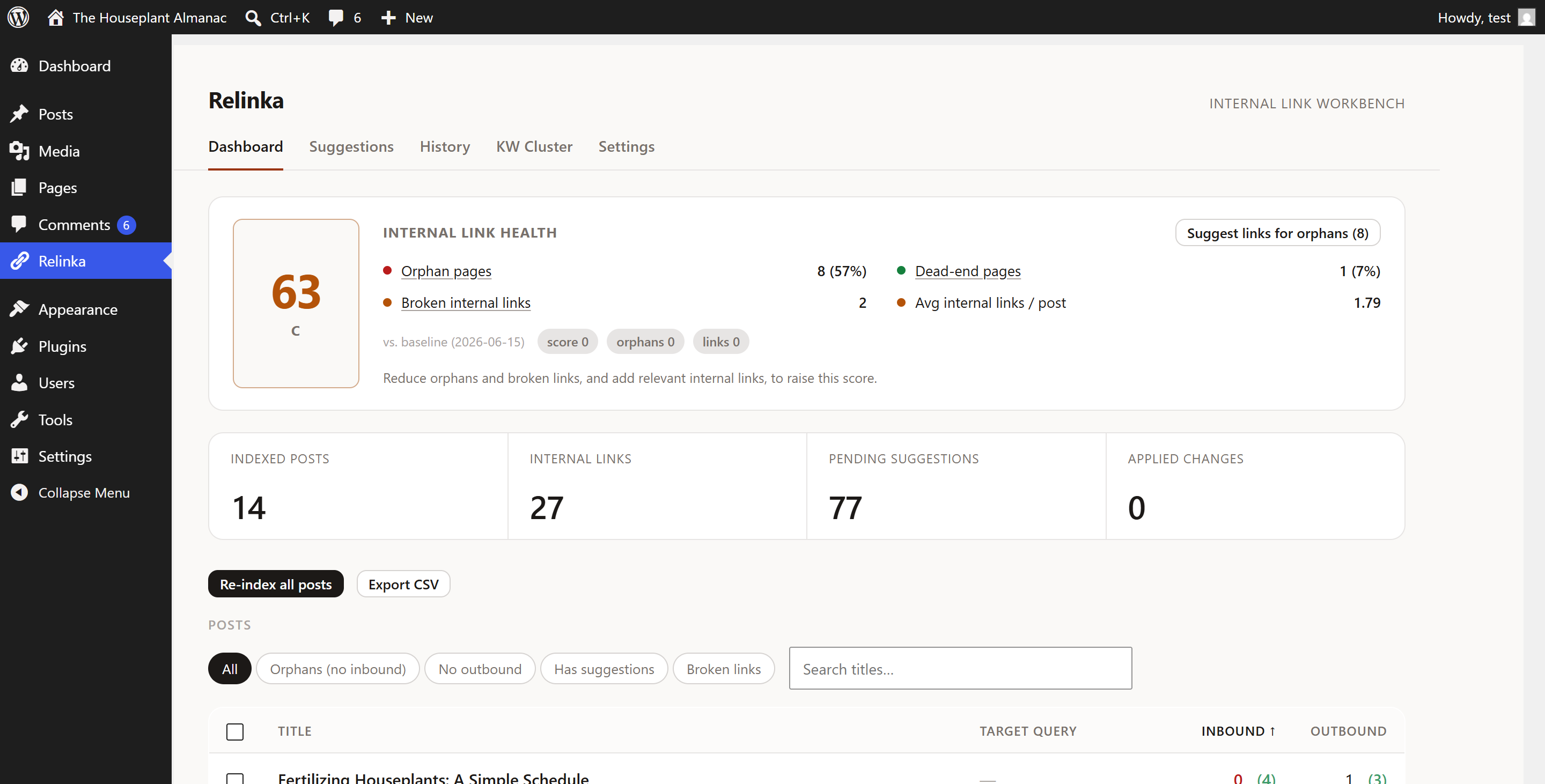Click the WordPress logo icon
This screenshot has width=1545, height=784.
point(18,17)
